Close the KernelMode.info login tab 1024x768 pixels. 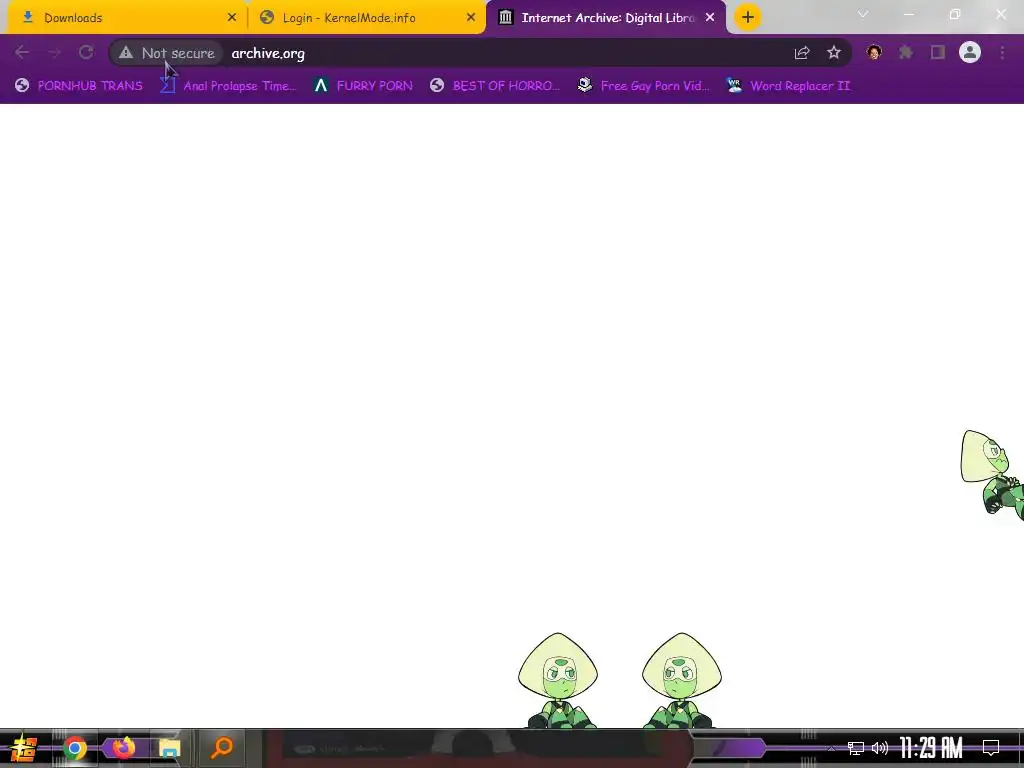(x=471, y=18)
